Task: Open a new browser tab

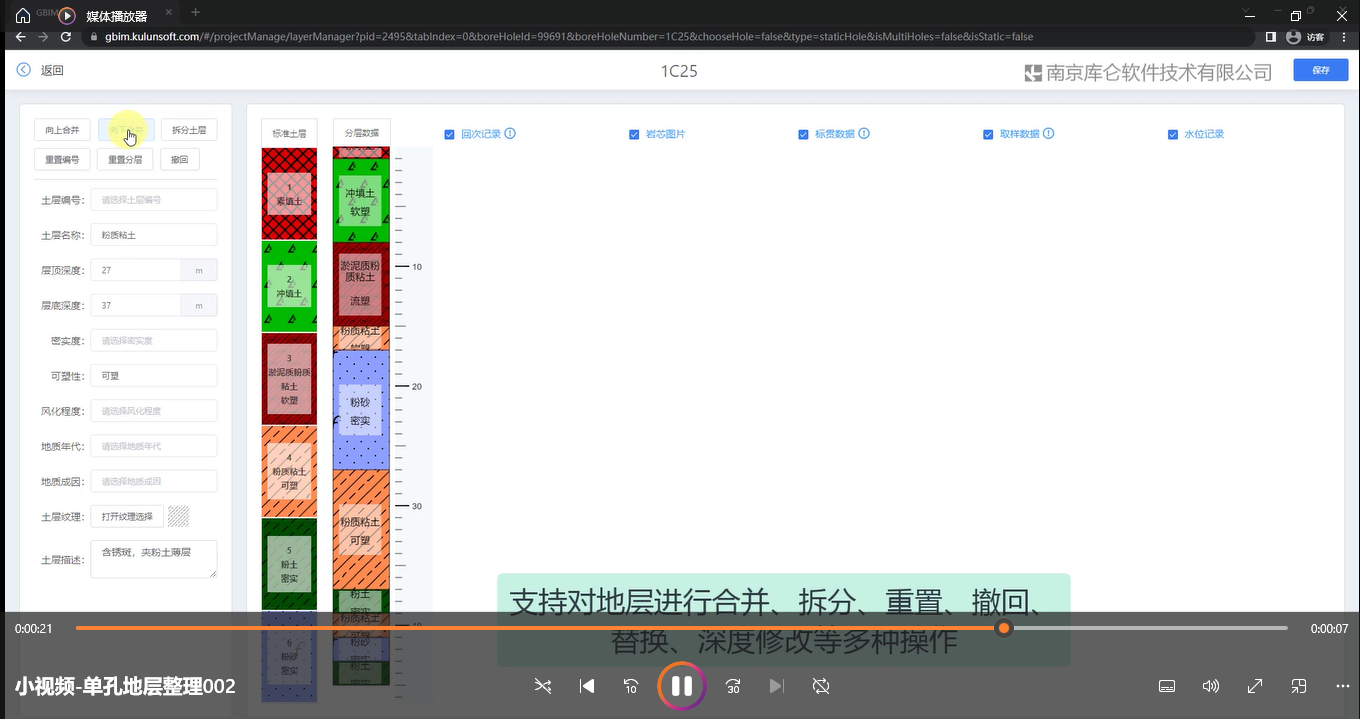Action: tap(195, 13)
